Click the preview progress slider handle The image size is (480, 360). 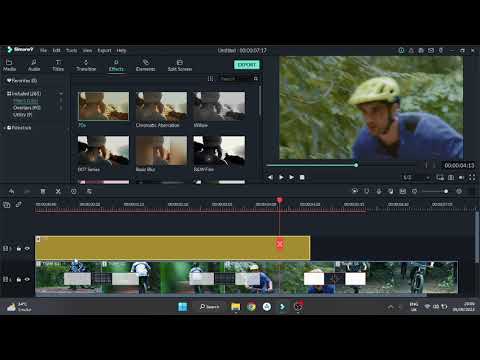(356, 165)
